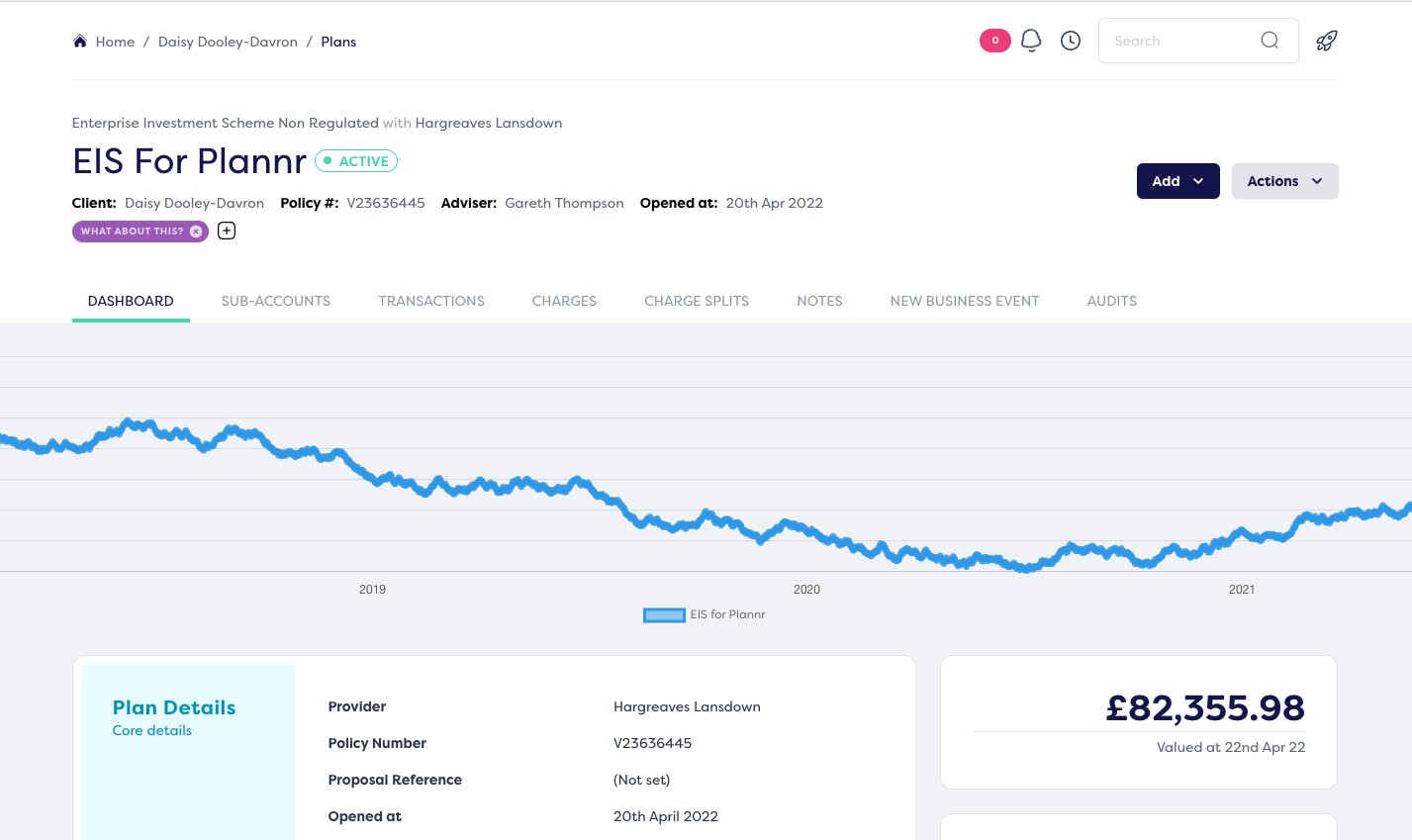The height and width of the screenshot is (840, 1412).
Task: Open recent history clock icon
Action: click(x=1071, y=41)
